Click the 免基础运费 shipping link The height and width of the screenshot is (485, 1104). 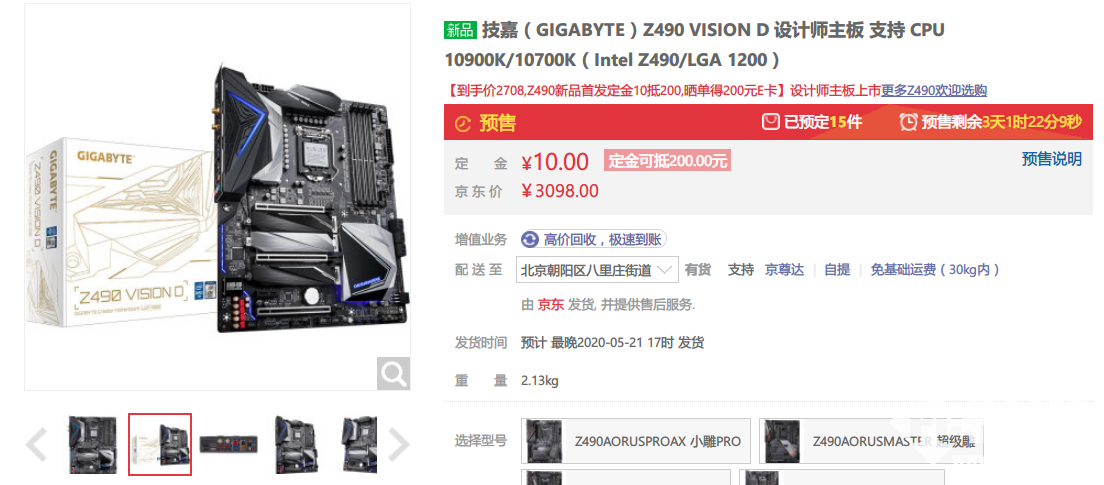click(934, 270)
